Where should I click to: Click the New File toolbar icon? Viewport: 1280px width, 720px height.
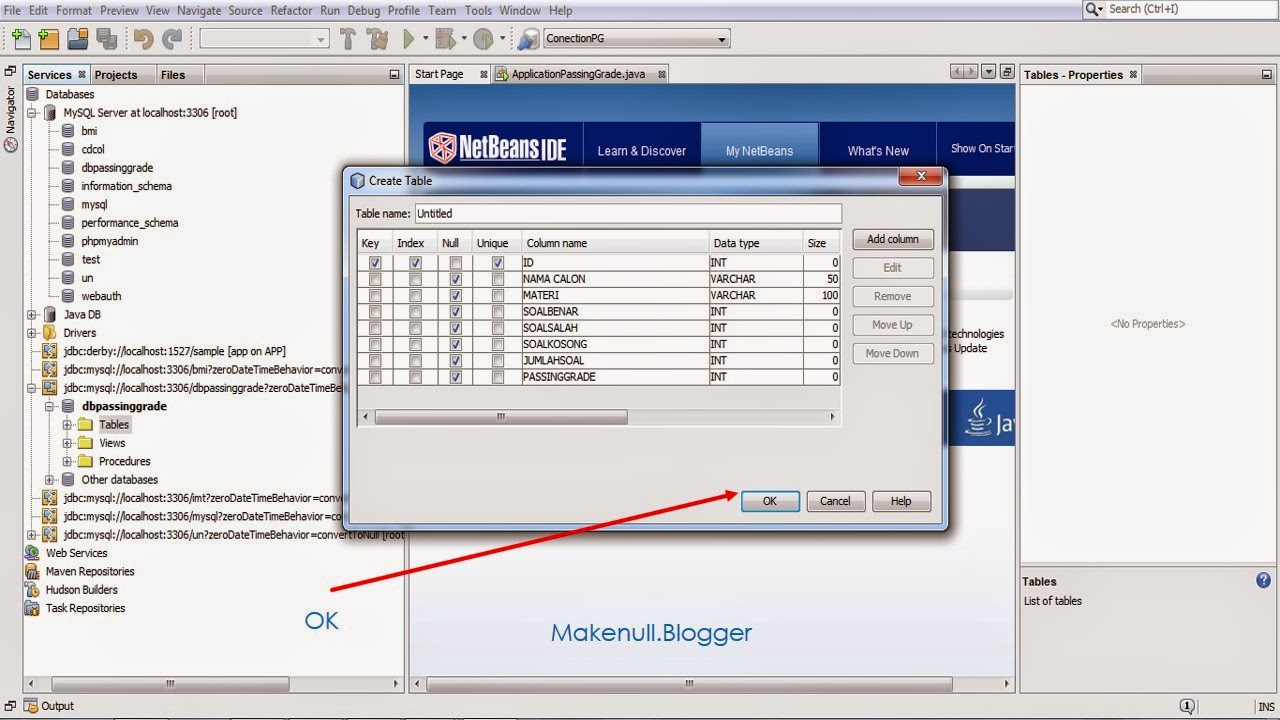pos(20,39)
